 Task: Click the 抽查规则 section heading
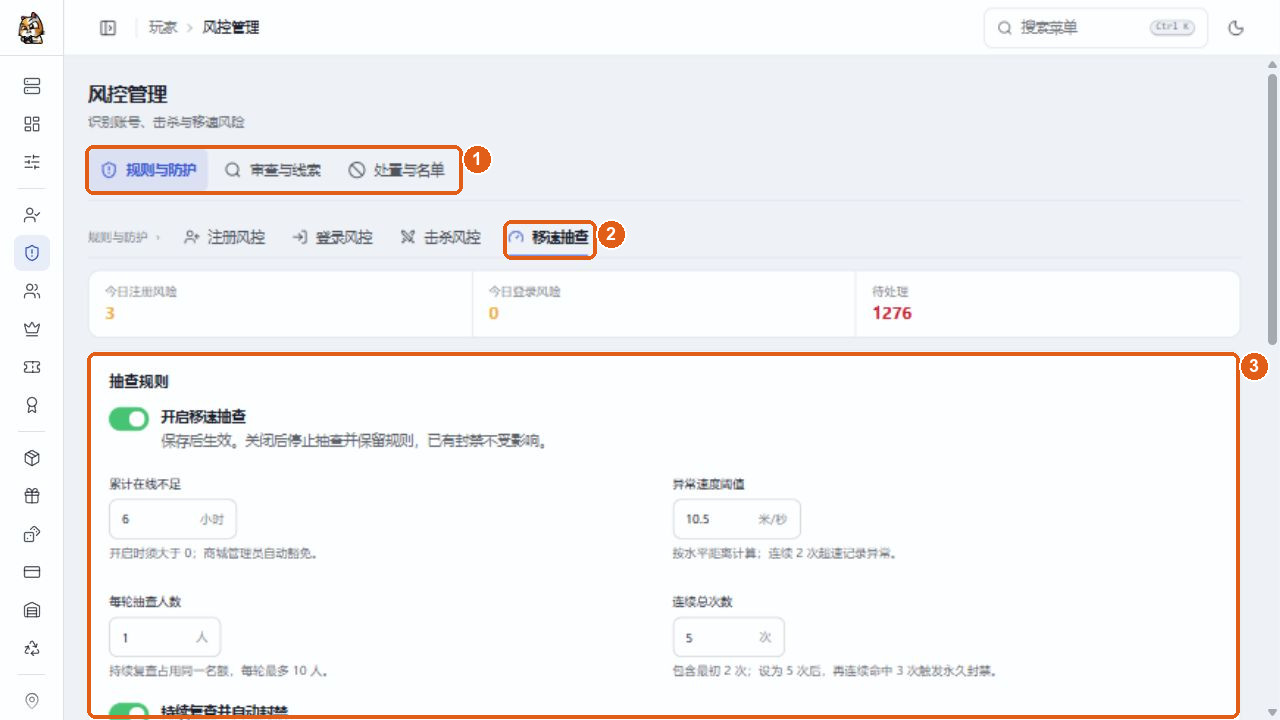pyautogui.click(x=139, y=381)
